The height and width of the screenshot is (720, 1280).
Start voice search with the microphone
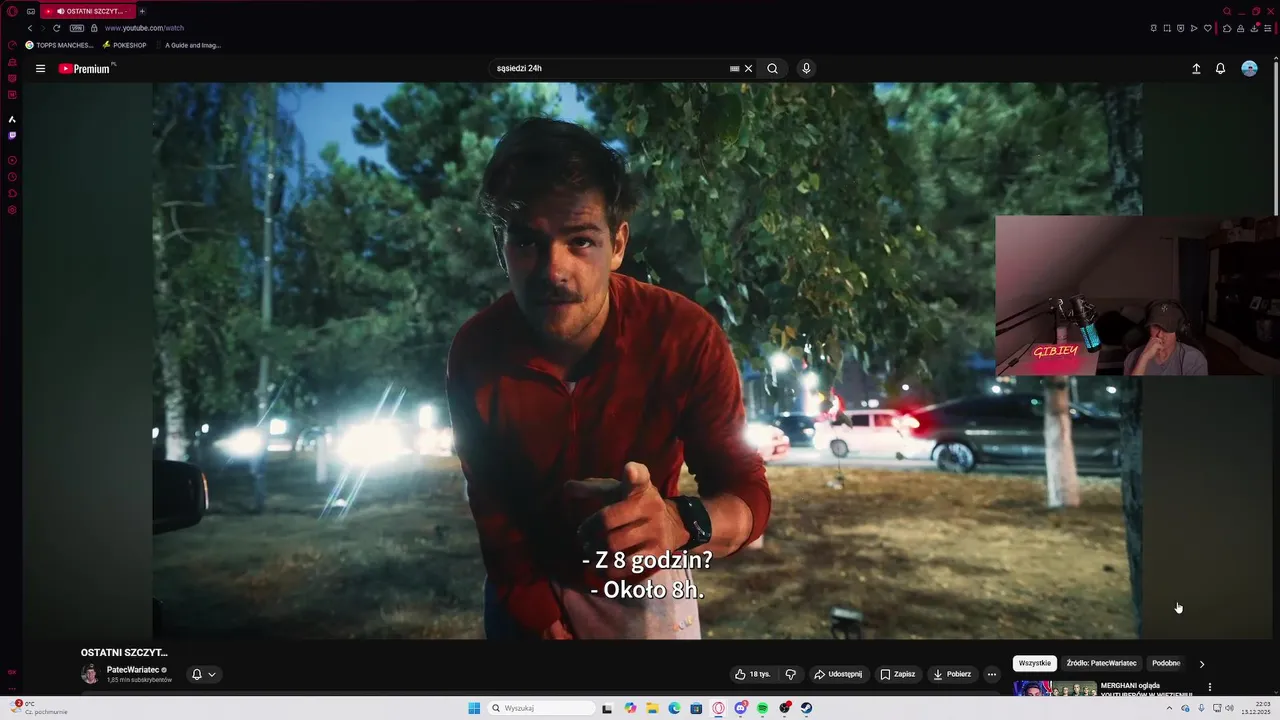coord(806,69)
